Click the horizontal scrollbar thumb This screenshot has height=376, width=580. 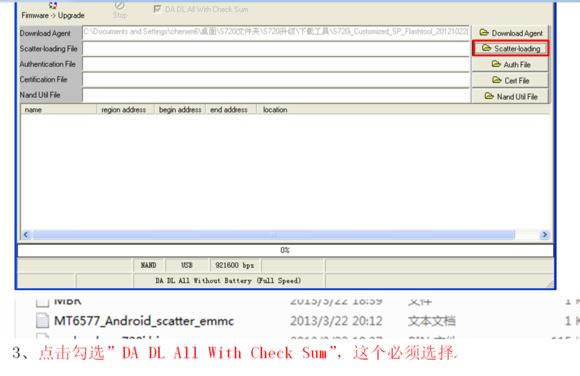click(x=274, y=235)
